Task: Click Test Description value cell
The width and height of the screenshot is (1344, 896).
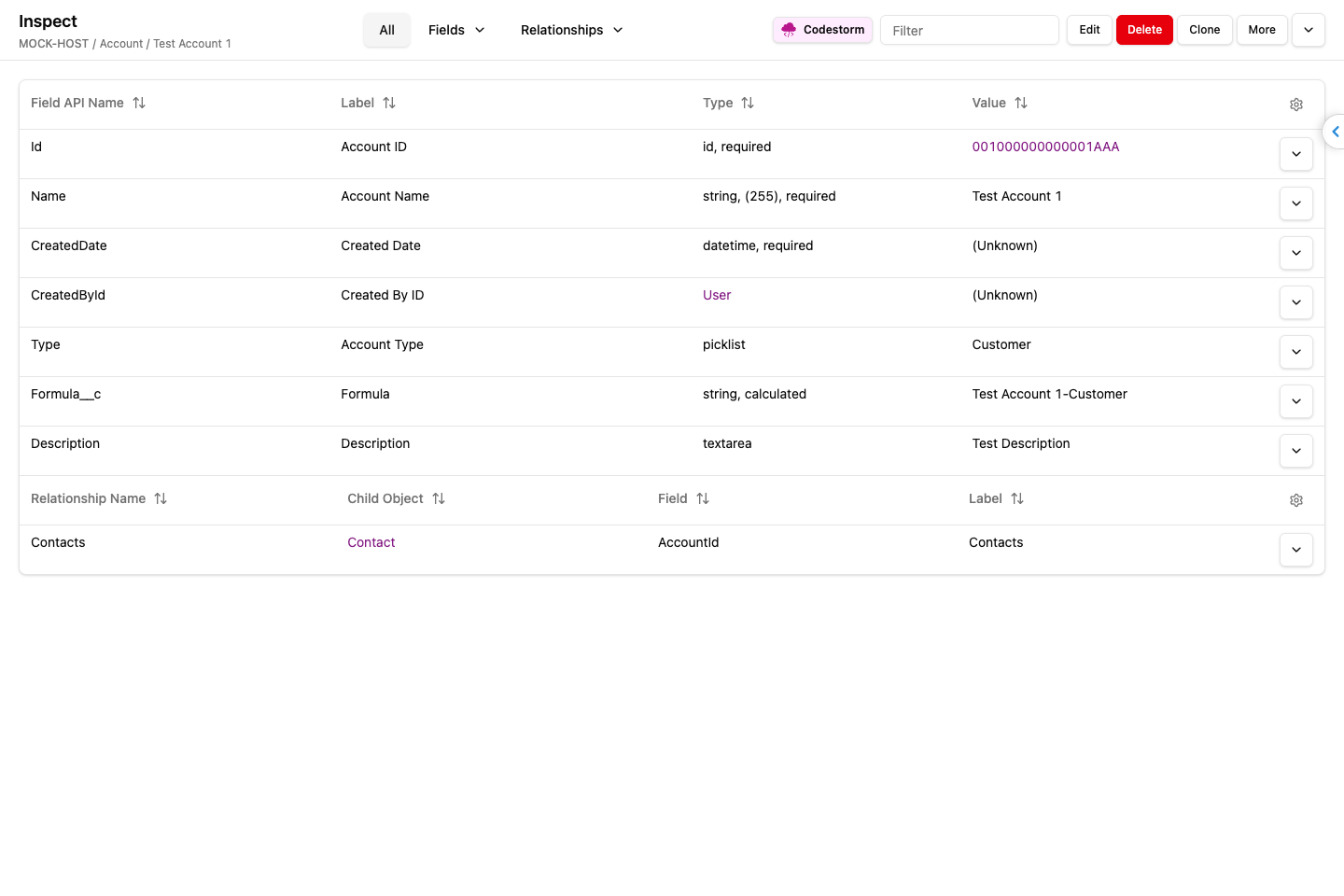Action: coord(1021,443)
